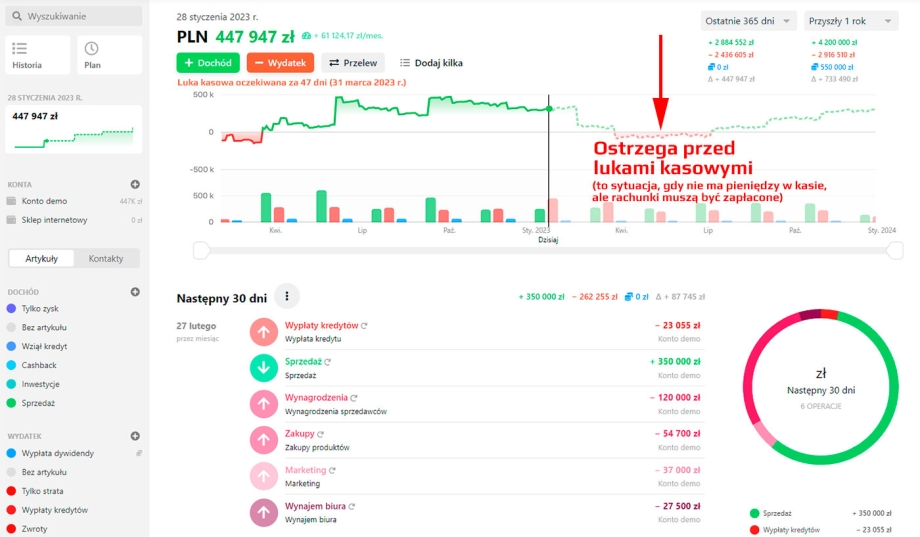Image resolution: width=920 pixels, height=537 pixels.
Task: Click the green arrow icon for Sprzedaż
Action: point(264,367)
